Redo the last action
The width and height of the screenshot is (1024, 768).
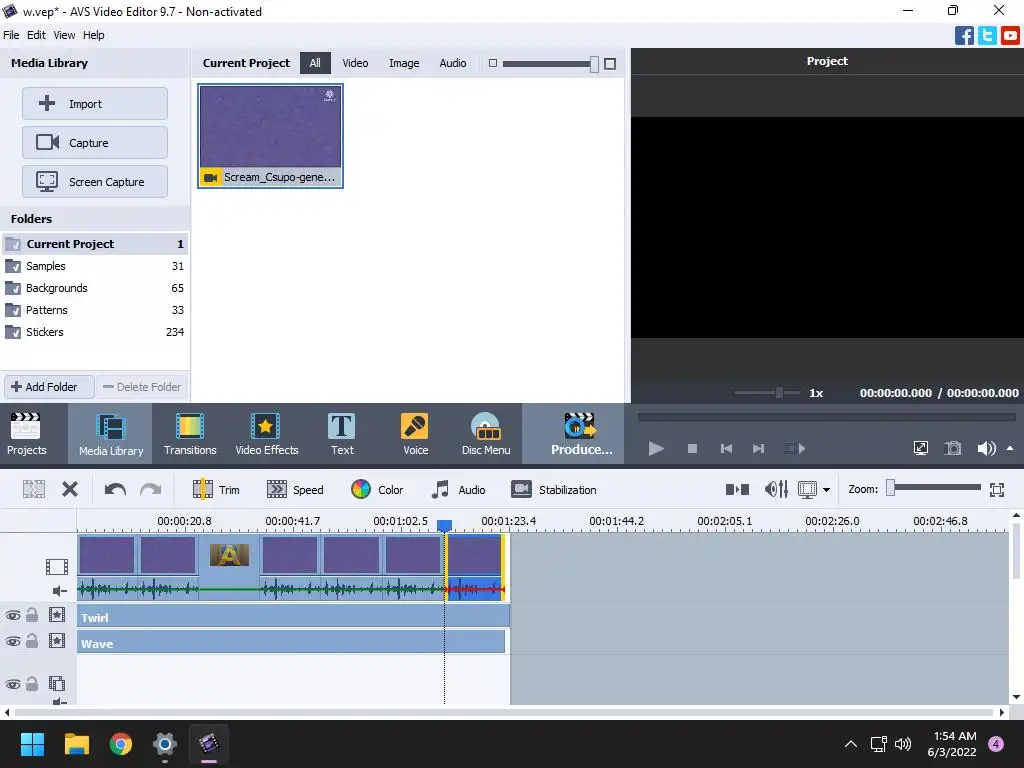point(151,489)
